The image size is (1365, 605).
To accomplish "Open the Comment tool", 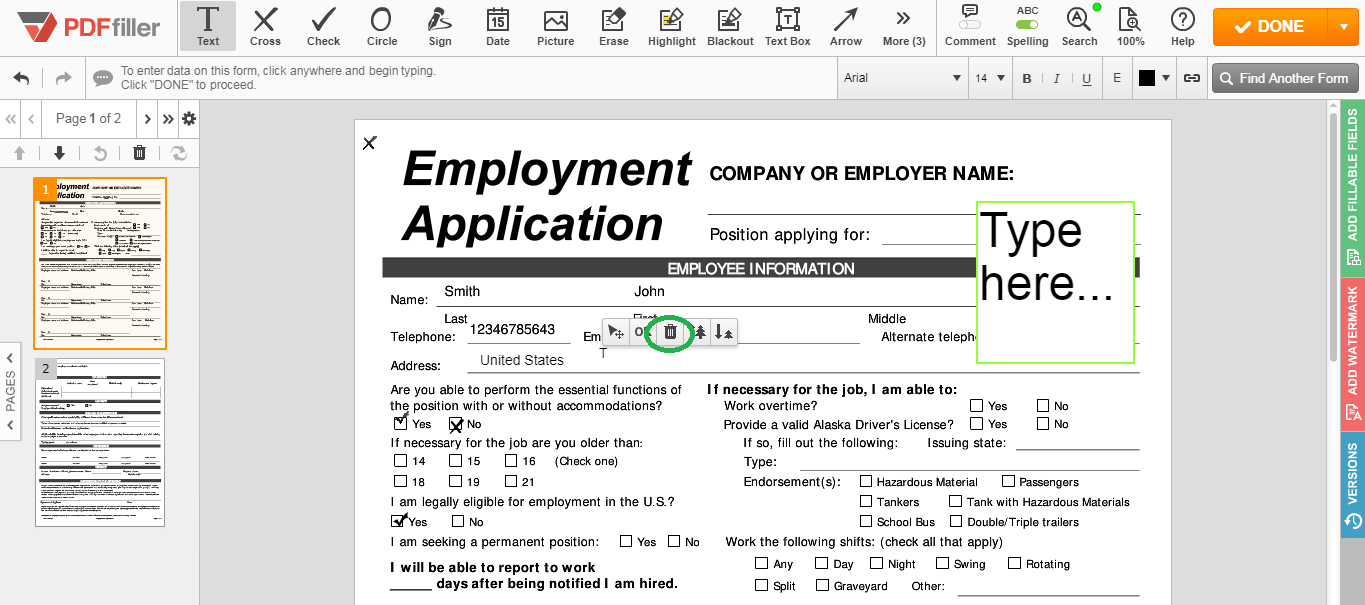I will pos(970,27).
